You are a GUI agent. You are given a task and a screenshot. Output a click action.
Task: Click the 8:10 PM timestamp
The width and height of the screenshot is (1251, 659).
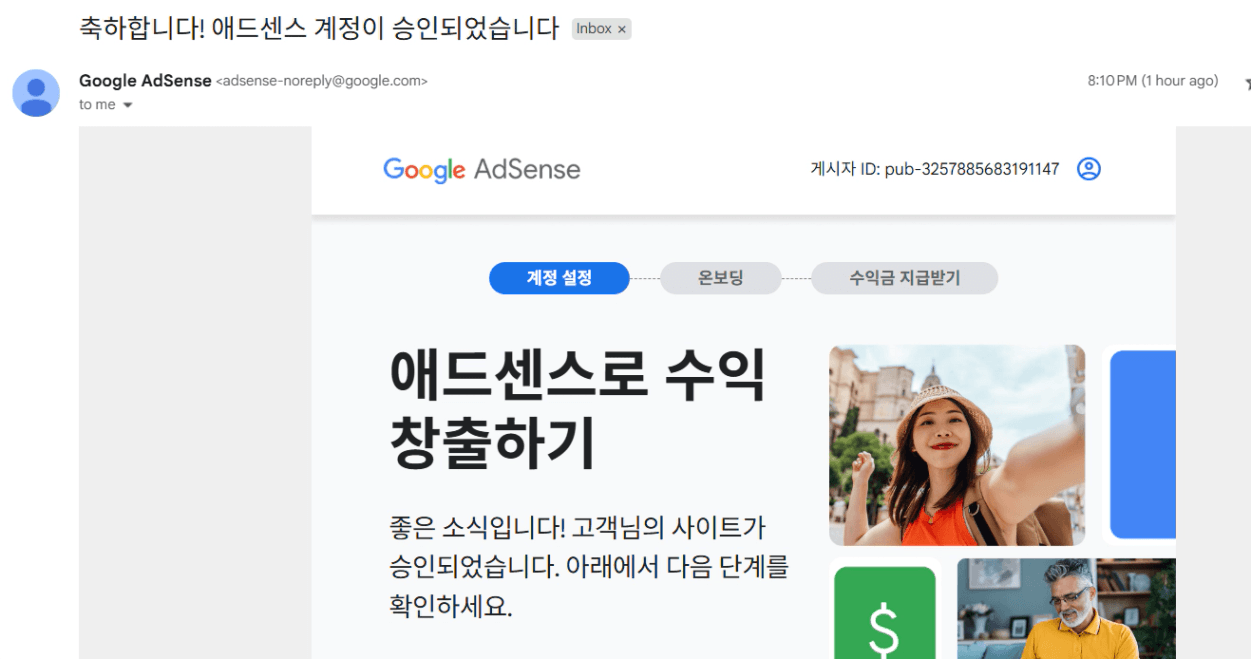click(x=1153, y=81)
